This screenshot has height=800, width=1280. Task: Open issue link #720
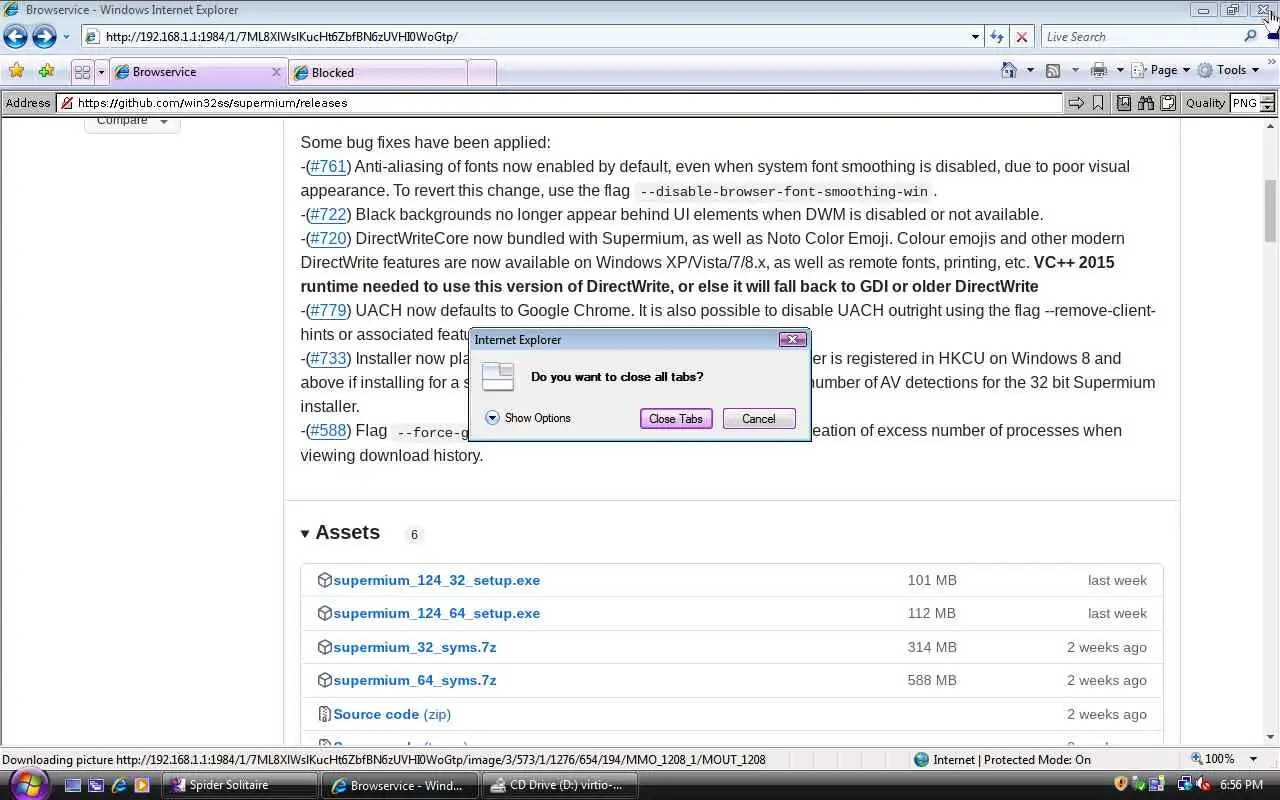328,238
